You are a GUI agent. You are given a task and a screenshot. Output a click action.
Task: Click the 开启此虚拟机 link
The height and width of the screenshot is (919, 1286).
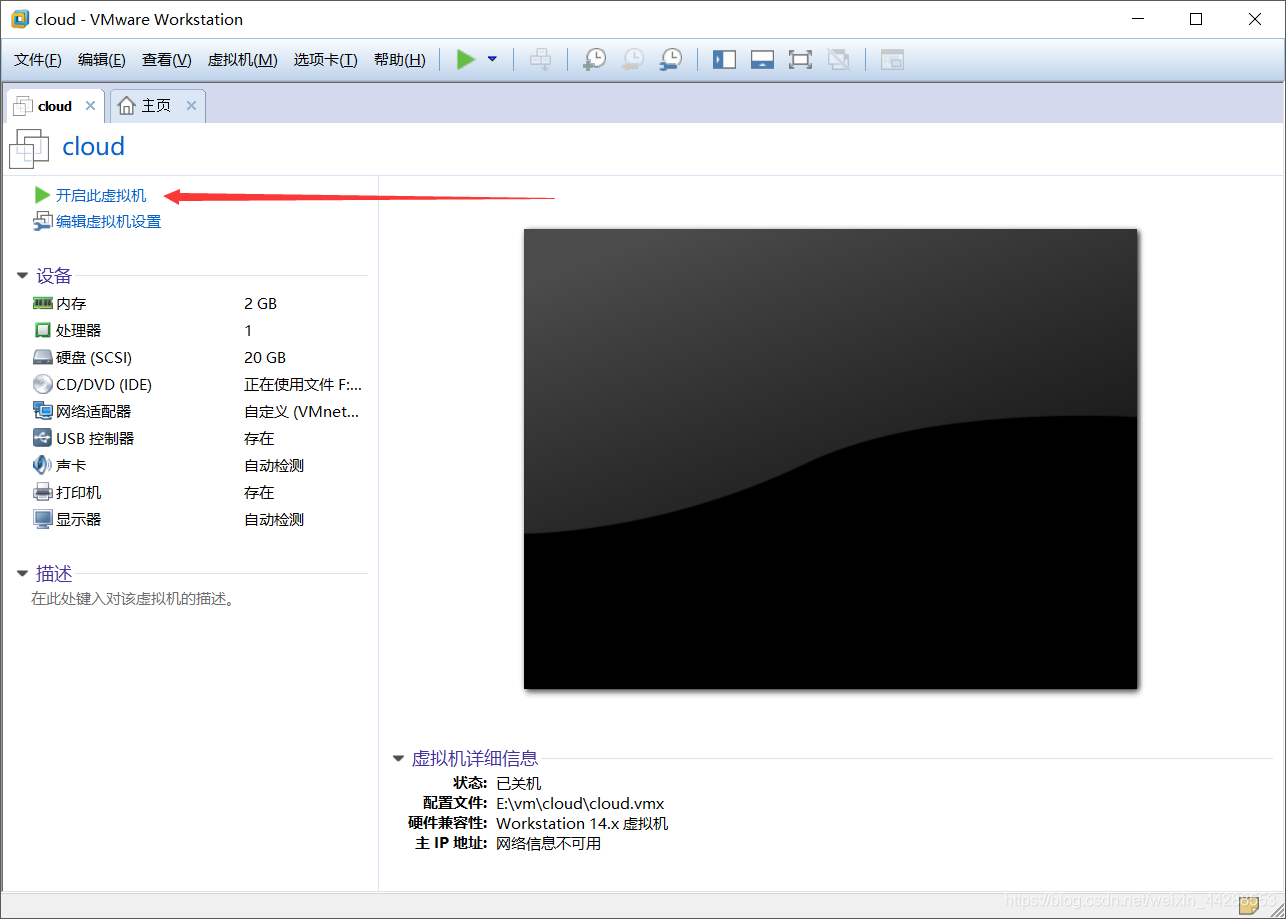(100, 195)
